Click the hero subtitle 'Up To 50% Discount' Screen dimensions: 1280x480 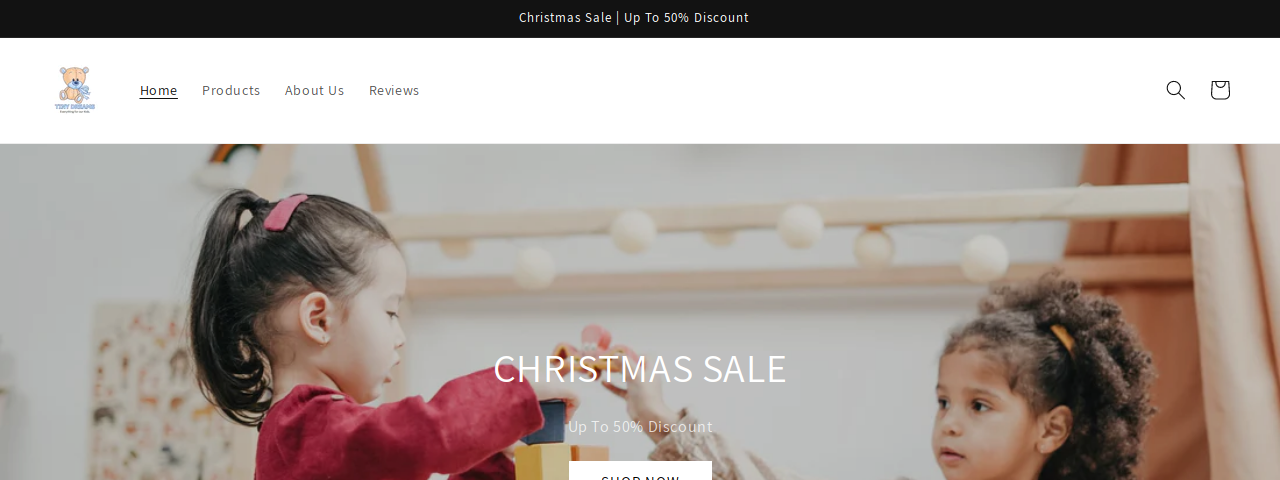point(640,427)
